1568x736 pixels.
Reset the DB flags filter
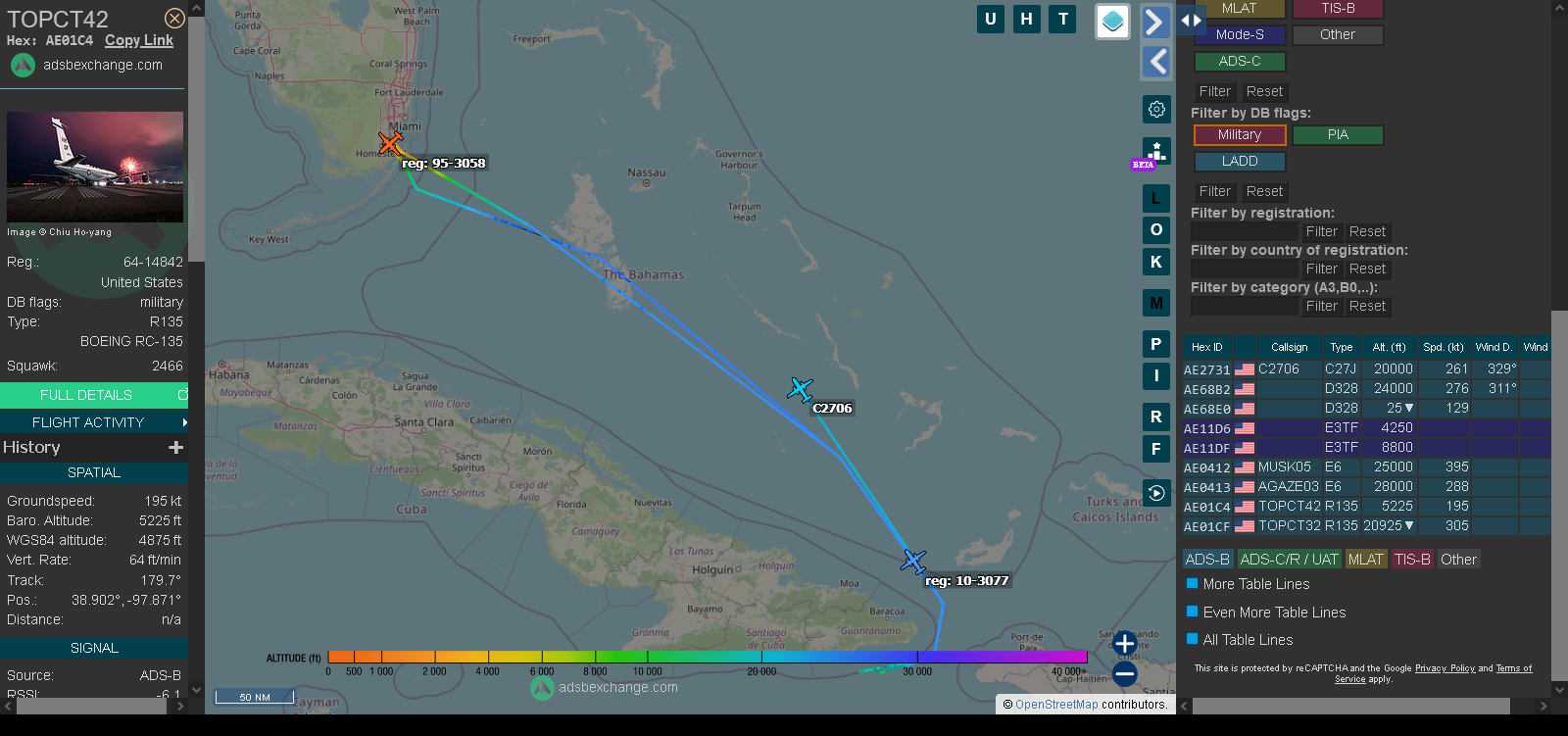[x=1264, y=191]
